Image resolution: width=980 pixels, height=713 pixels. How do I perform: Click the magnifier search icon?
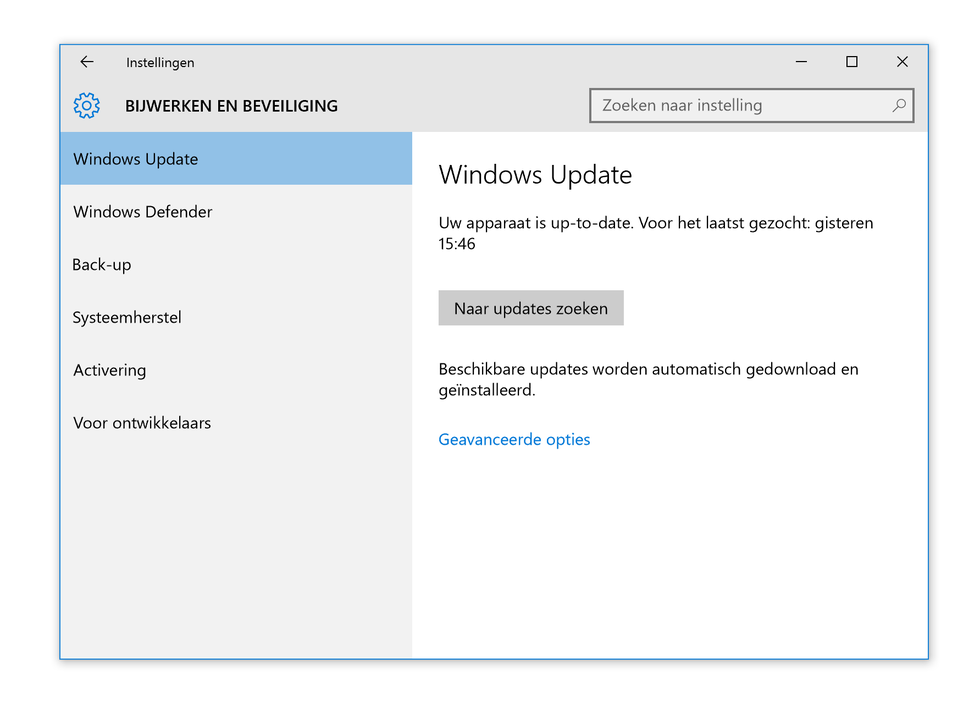899,105
